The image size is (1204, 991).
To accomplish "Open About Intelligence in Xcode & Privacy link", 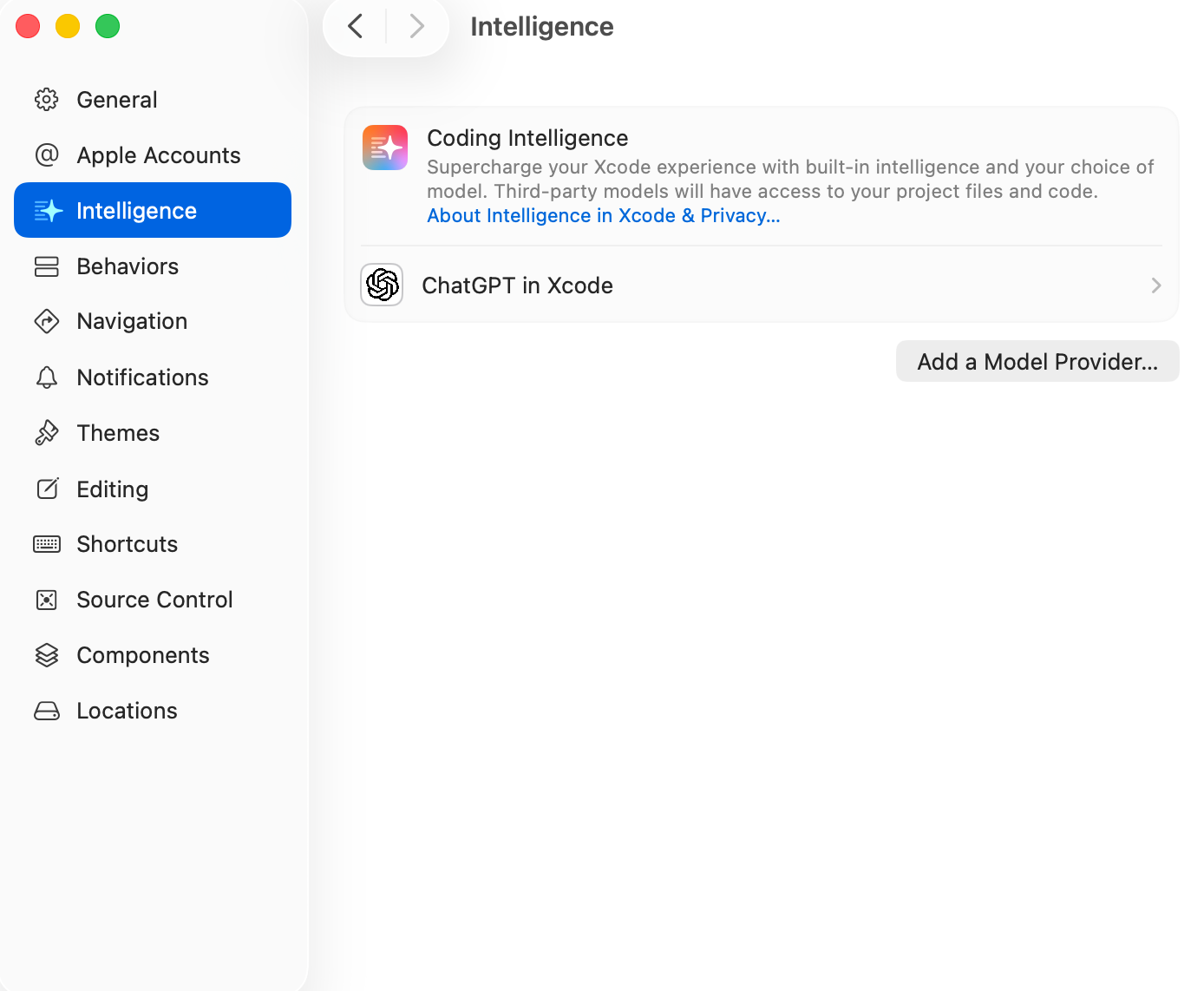I will tap(603, 216).
